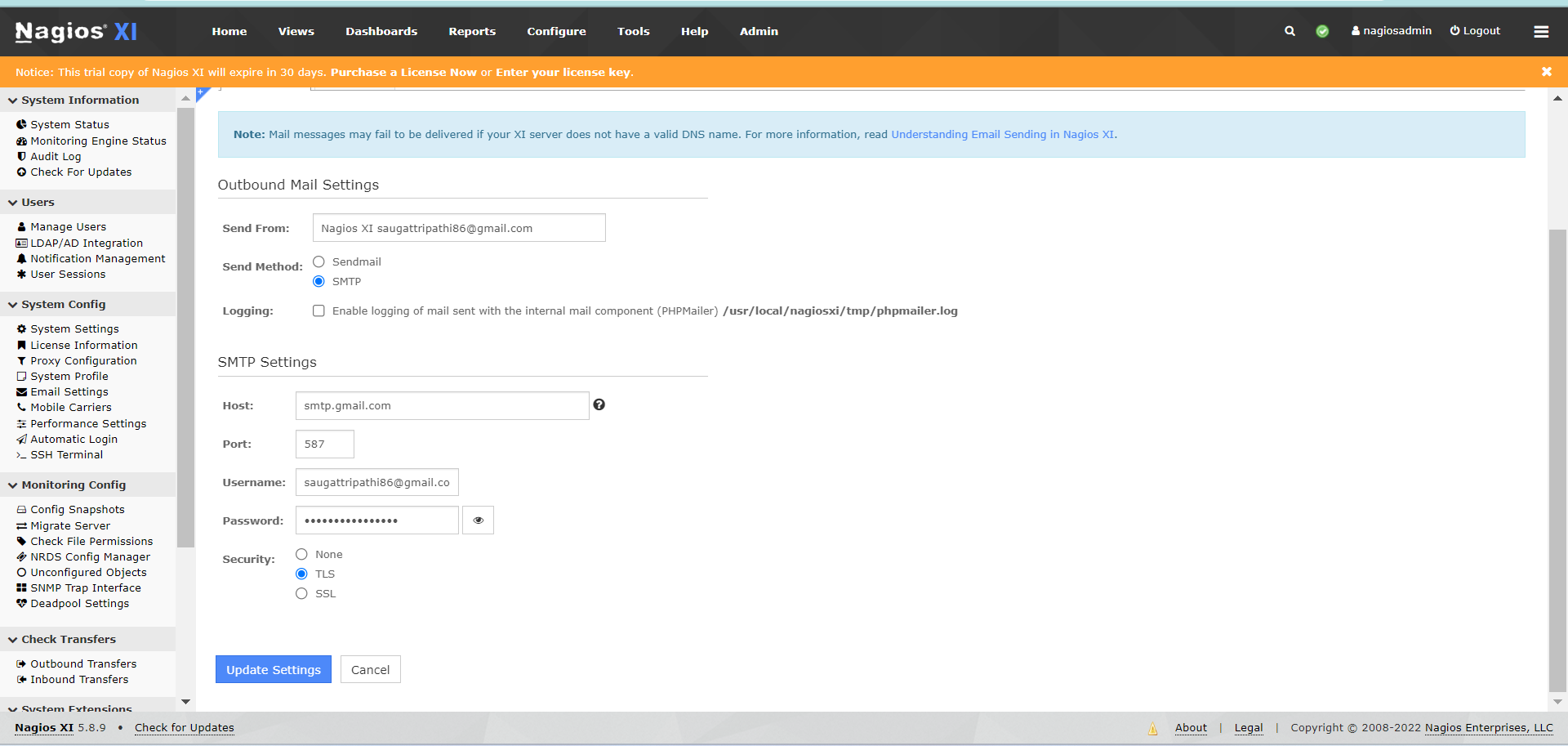Click the Username input field
This screenshot has height=746, width=1568.
(377, 482)
